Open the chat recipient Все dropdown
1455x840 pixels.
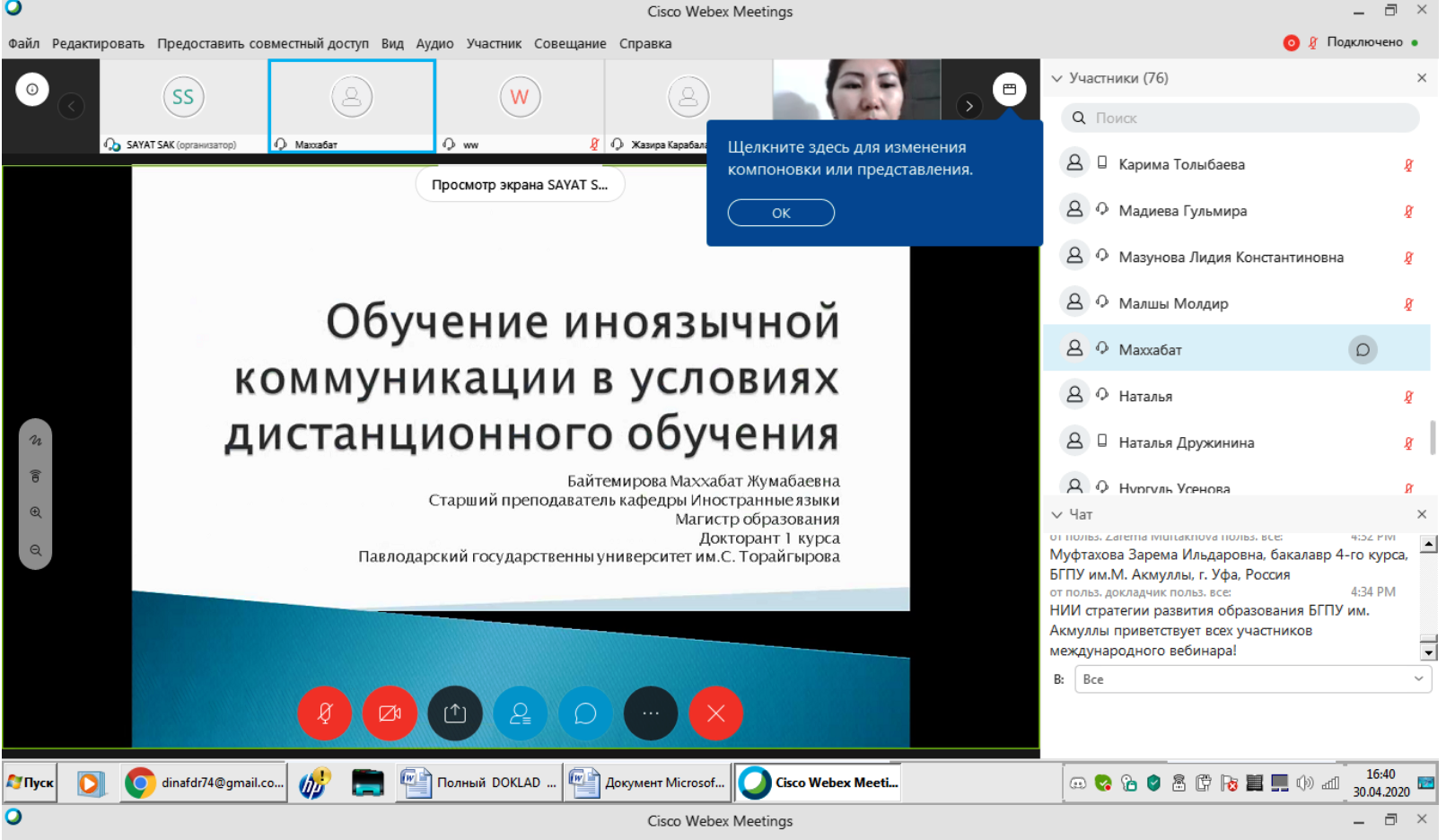[x=1252, y=679]
